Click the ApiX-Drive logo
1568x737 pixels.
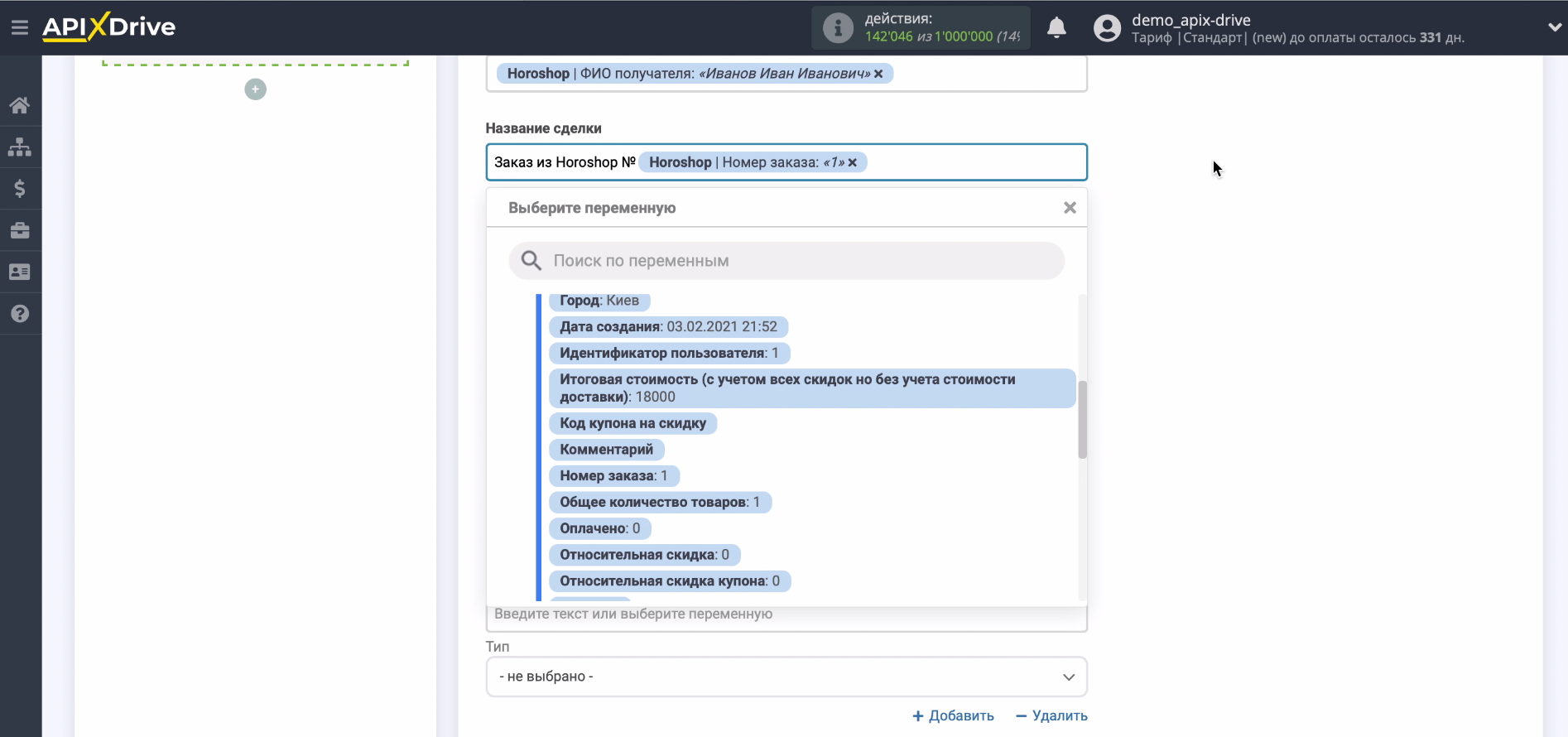[108, 26]
